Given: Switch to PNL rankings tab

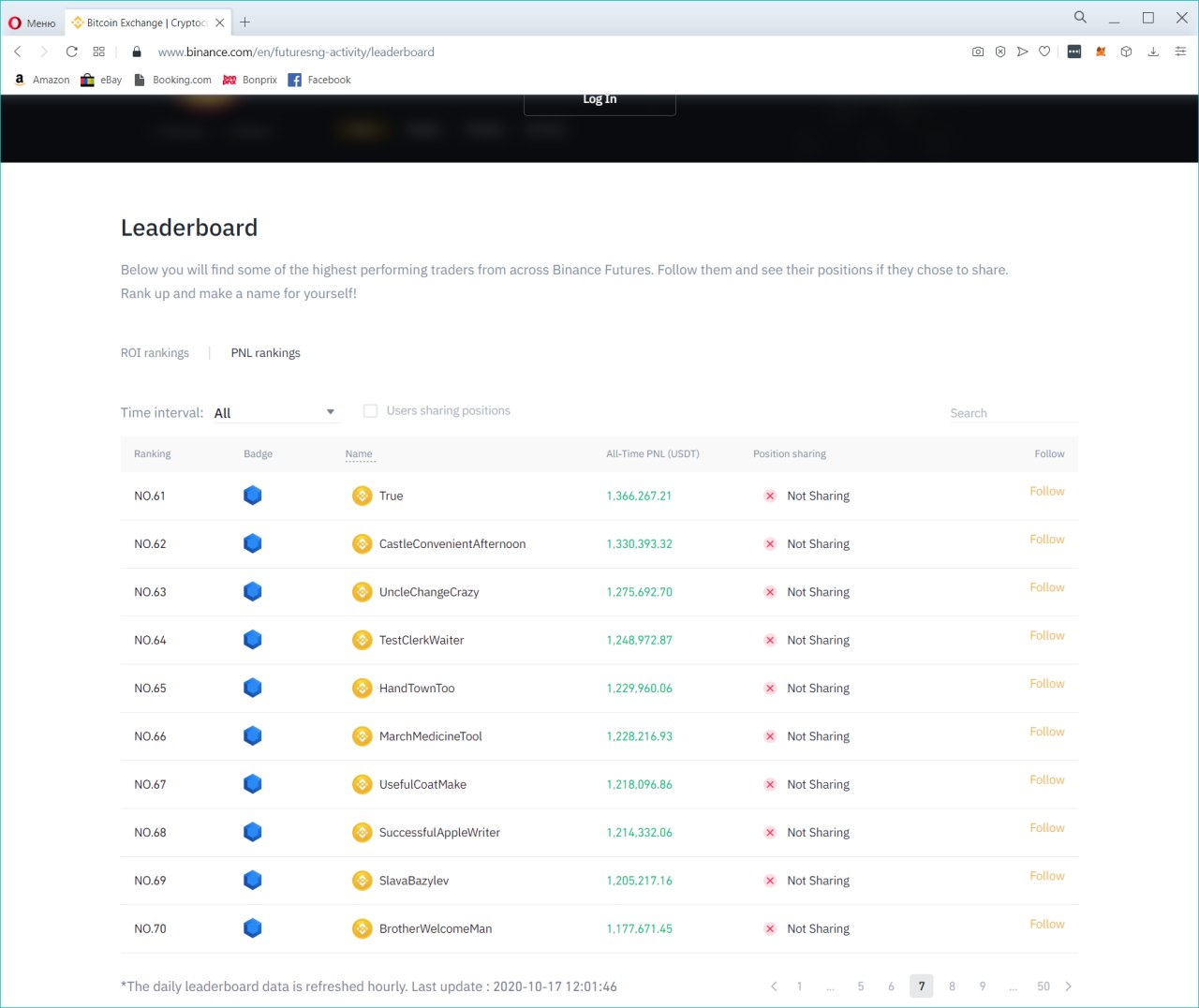Looking at the screenshot, I should (x=265, y=353).
